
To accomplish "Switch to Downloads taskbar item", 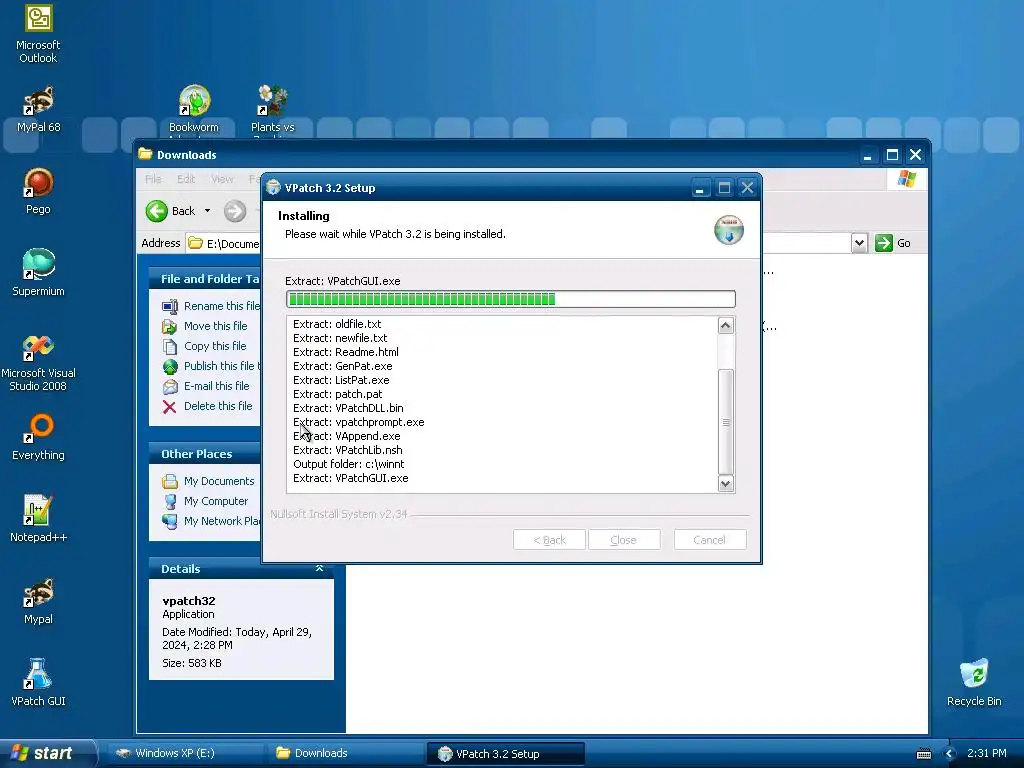I will pos(346,753).
